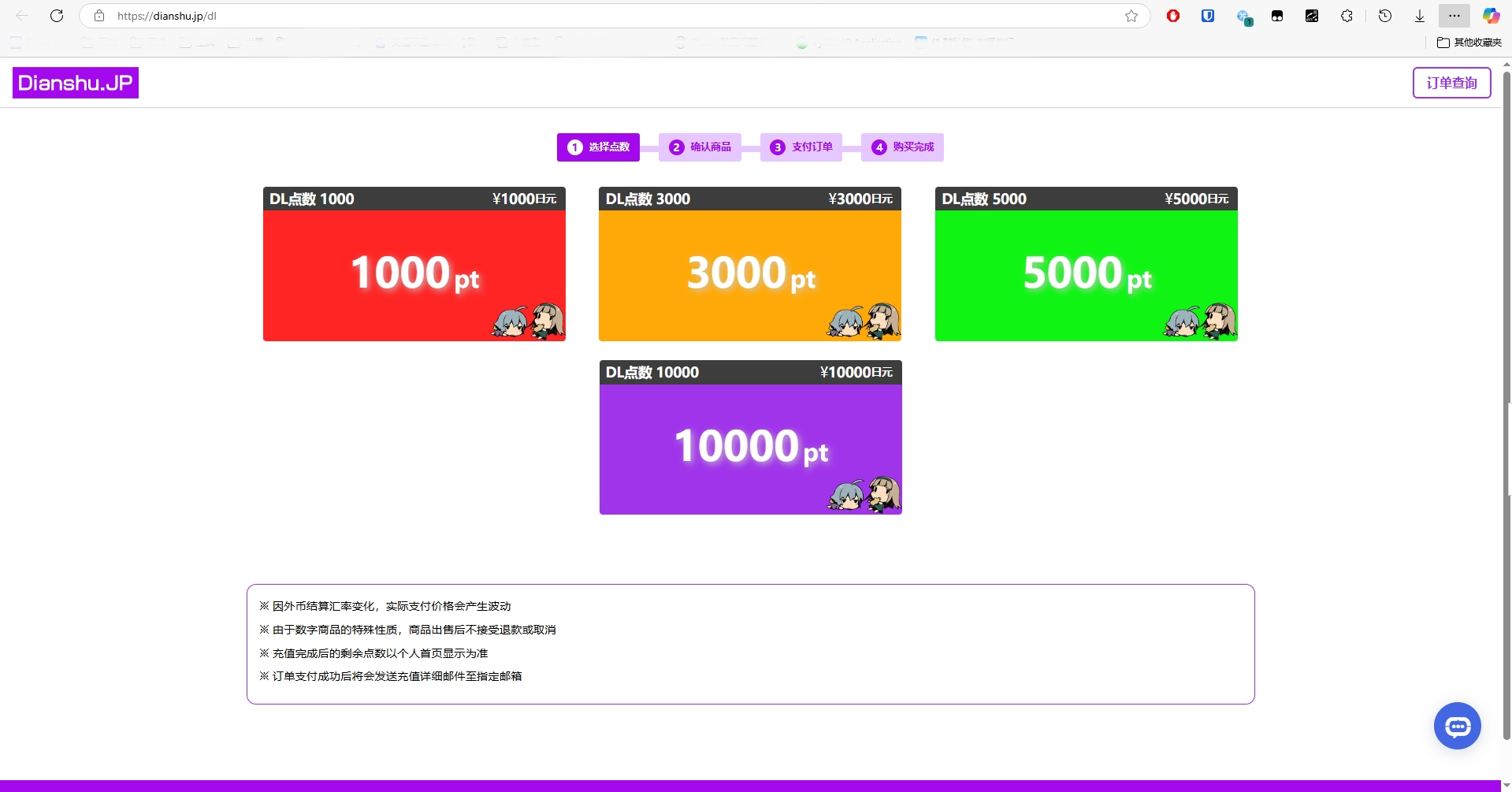Select step 1 选择点数 tab
Viewport: 1512px width, 792px height.
598,147
